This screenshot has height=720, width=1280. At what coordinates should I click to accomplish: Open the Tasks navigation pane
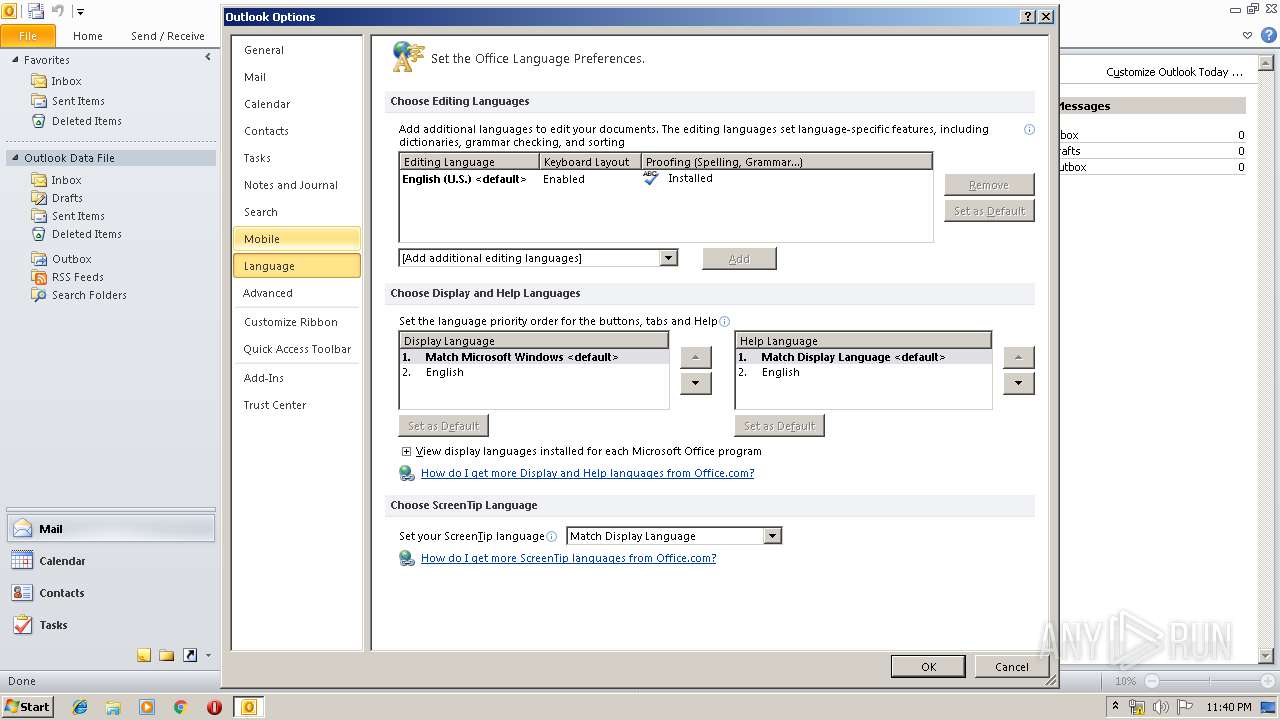[x=110, y=625]
